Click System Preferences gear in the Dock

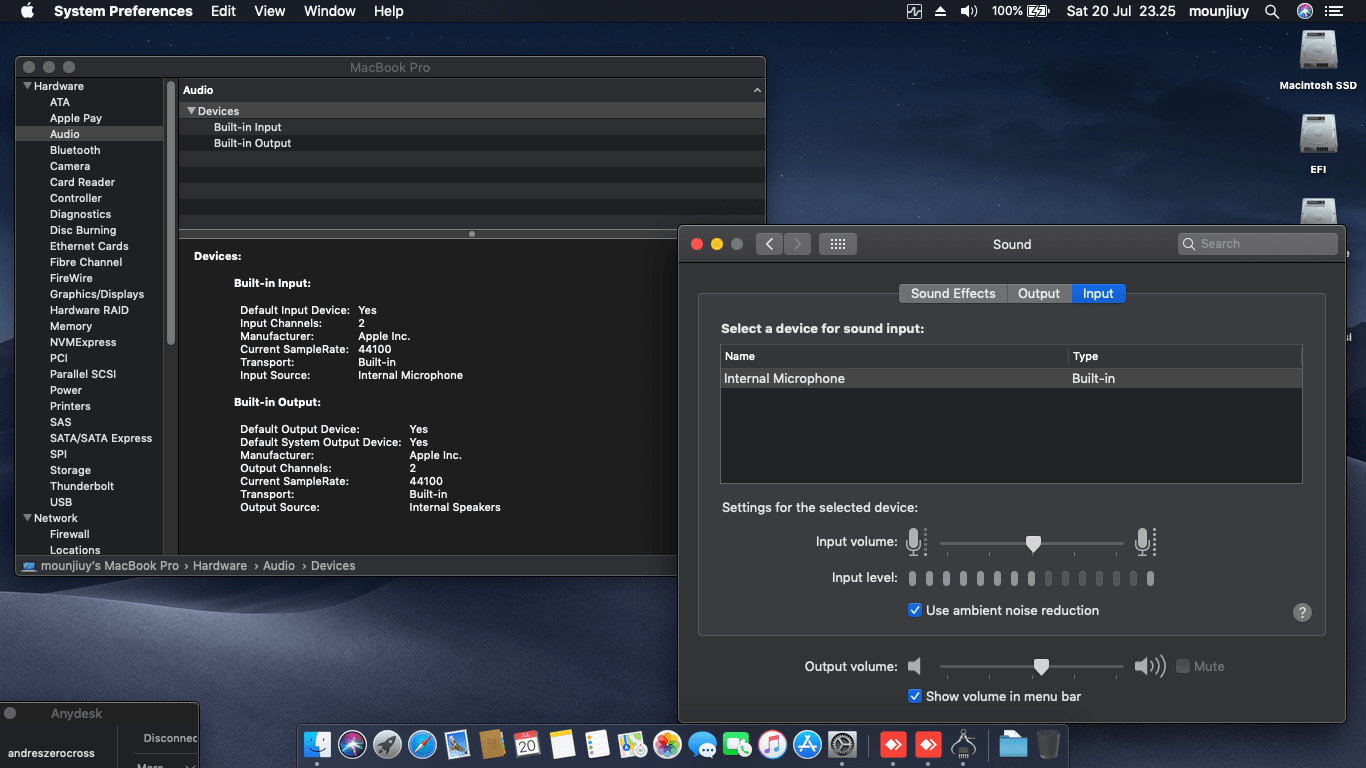coord(842,744)
